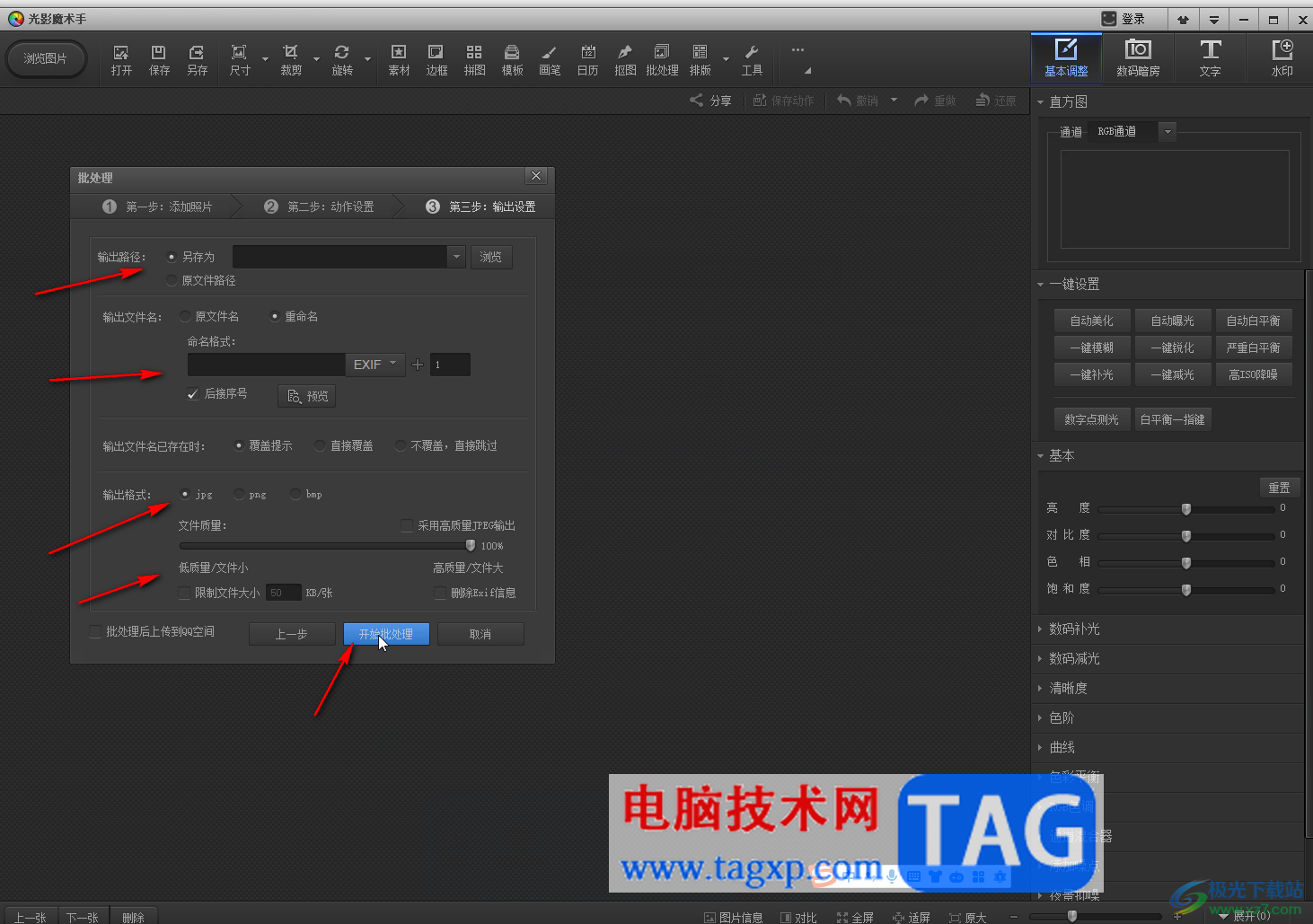The height and width of the screenshot is (924, 1313).
Task: Open the output path dropdown
Action: [x=456, y=257]
